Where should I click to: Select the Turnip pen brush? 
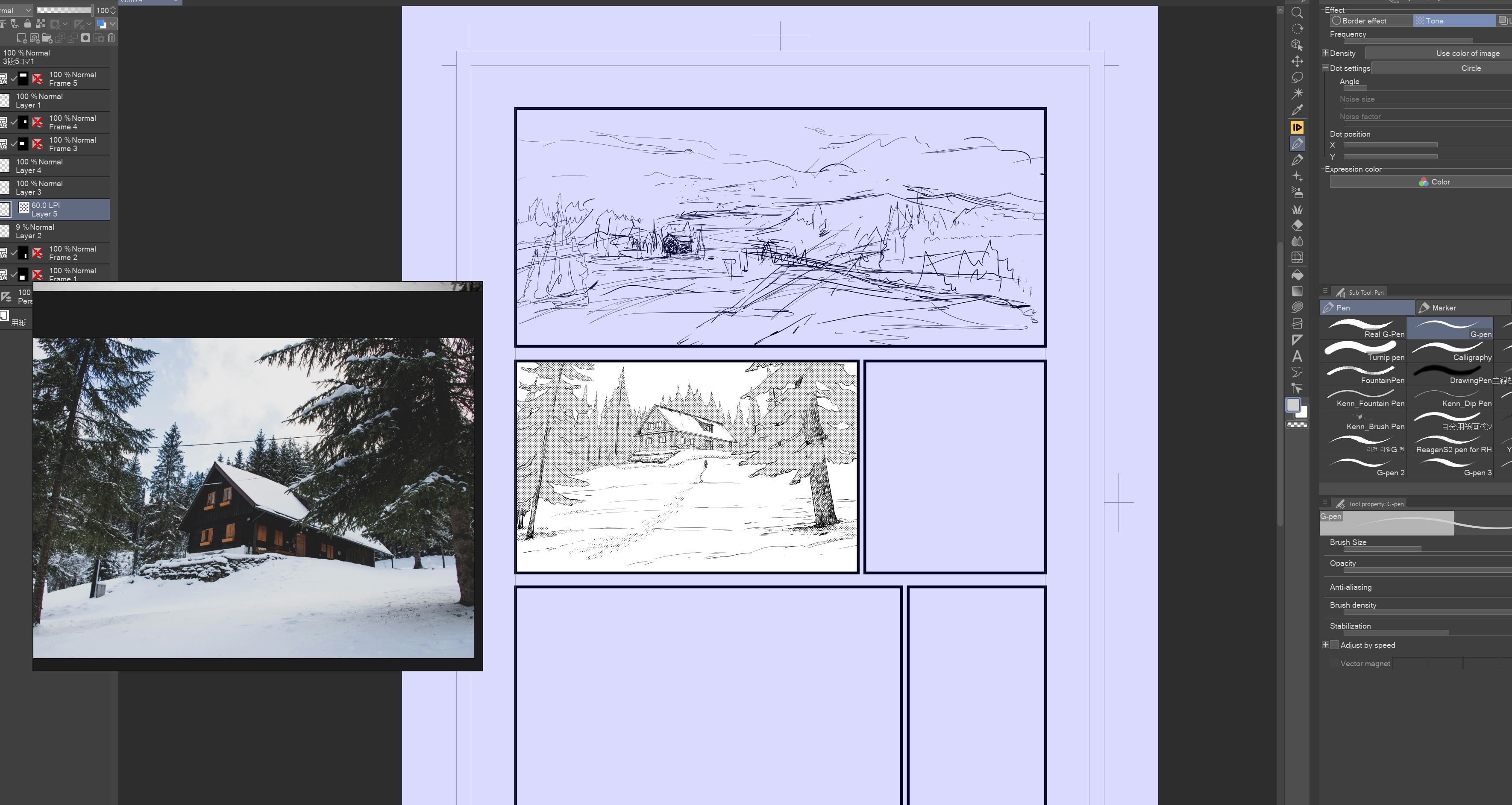[x=1363, y=351]
